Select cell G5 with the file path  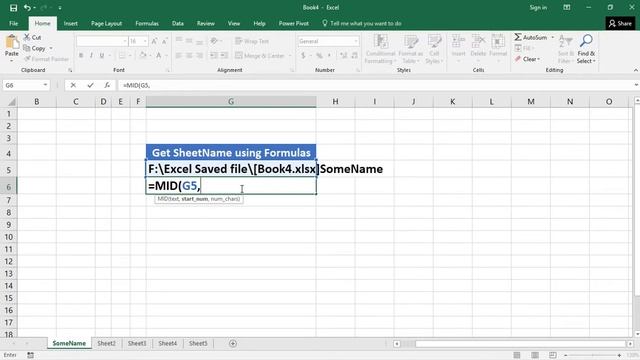231,169
